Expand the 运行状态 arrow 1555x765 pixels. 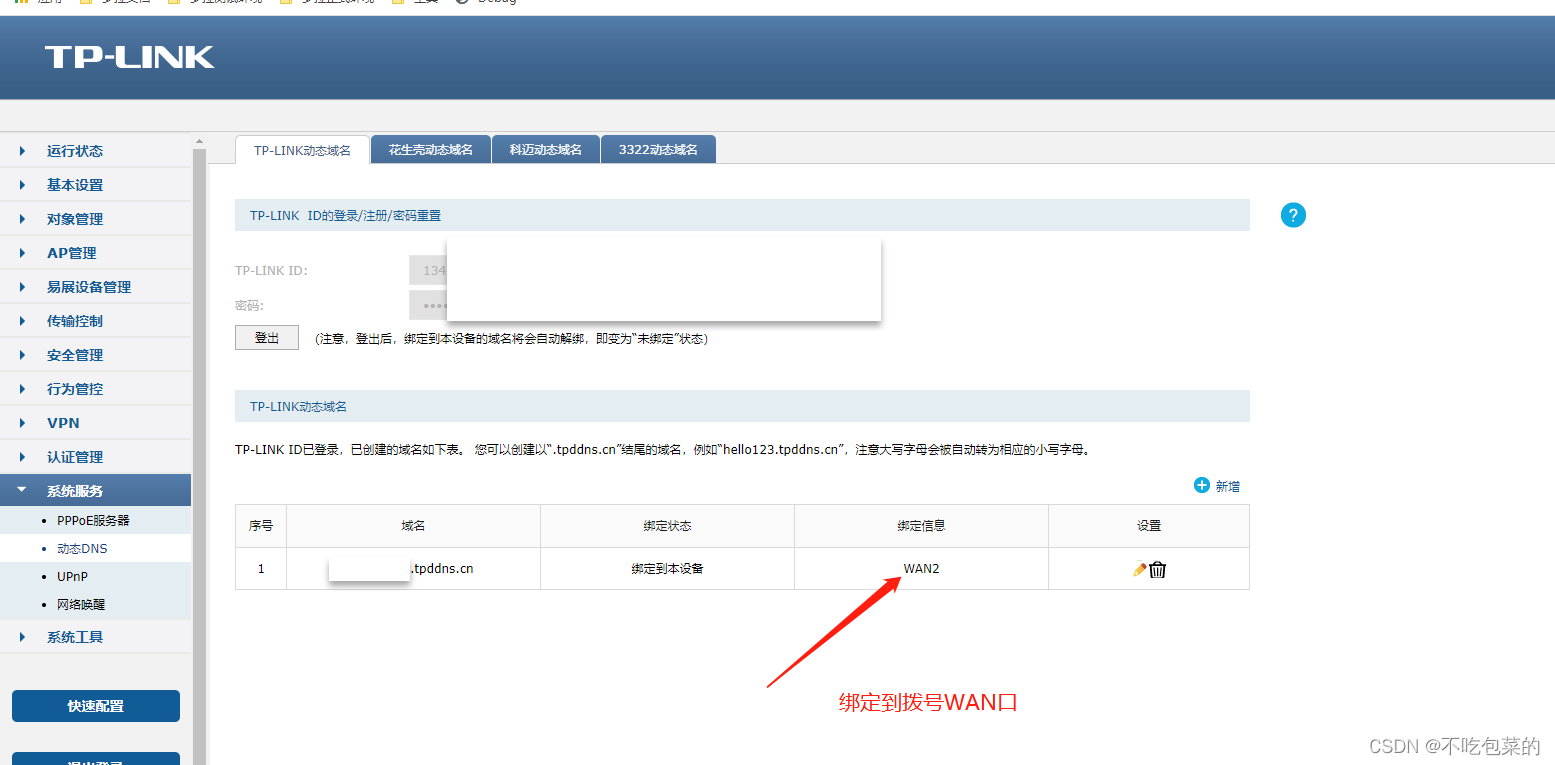tap(22, 151)
